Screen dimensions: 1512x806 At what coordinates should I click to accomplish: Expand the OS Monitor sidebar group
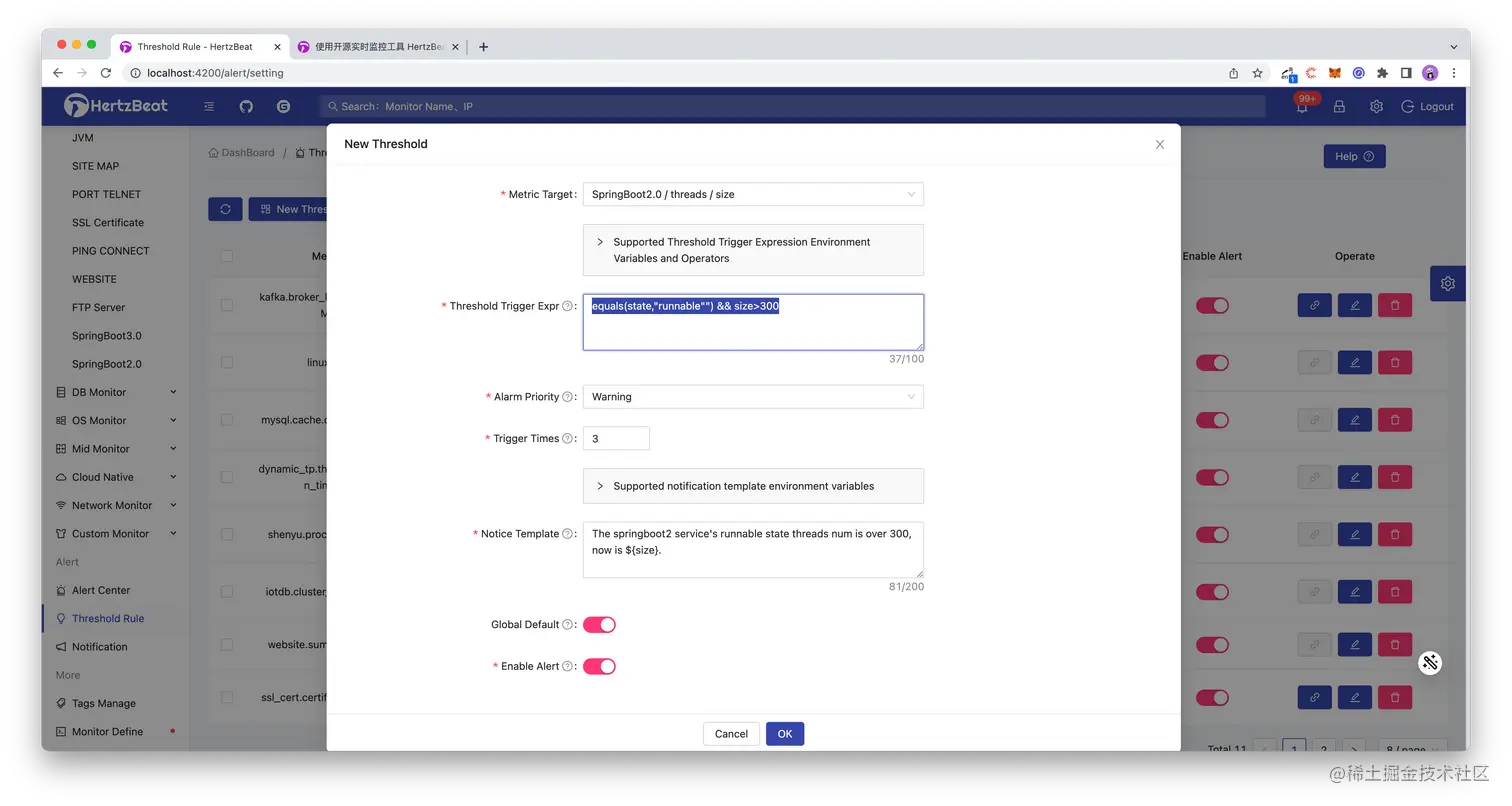click(x=117, y=421)
